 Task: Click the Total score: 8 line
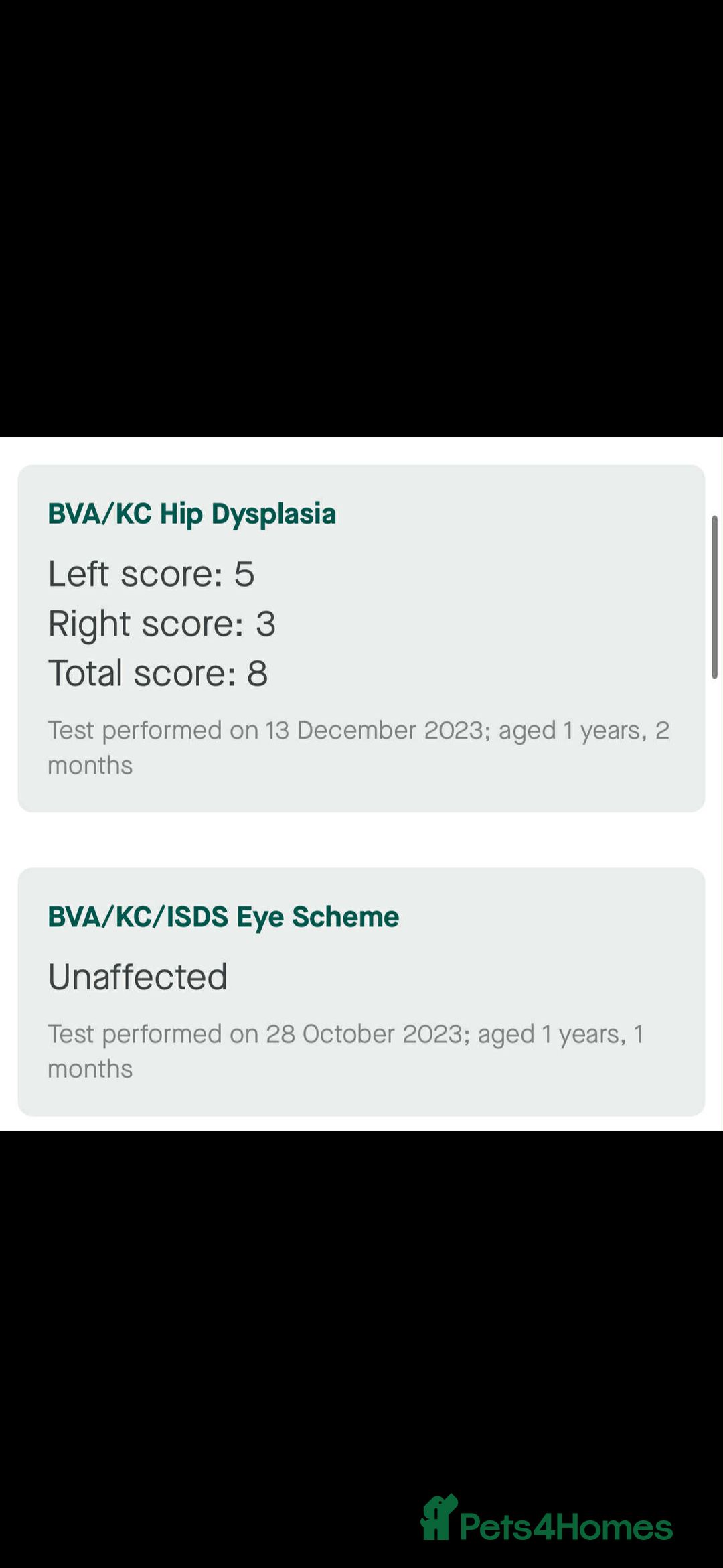157,673
